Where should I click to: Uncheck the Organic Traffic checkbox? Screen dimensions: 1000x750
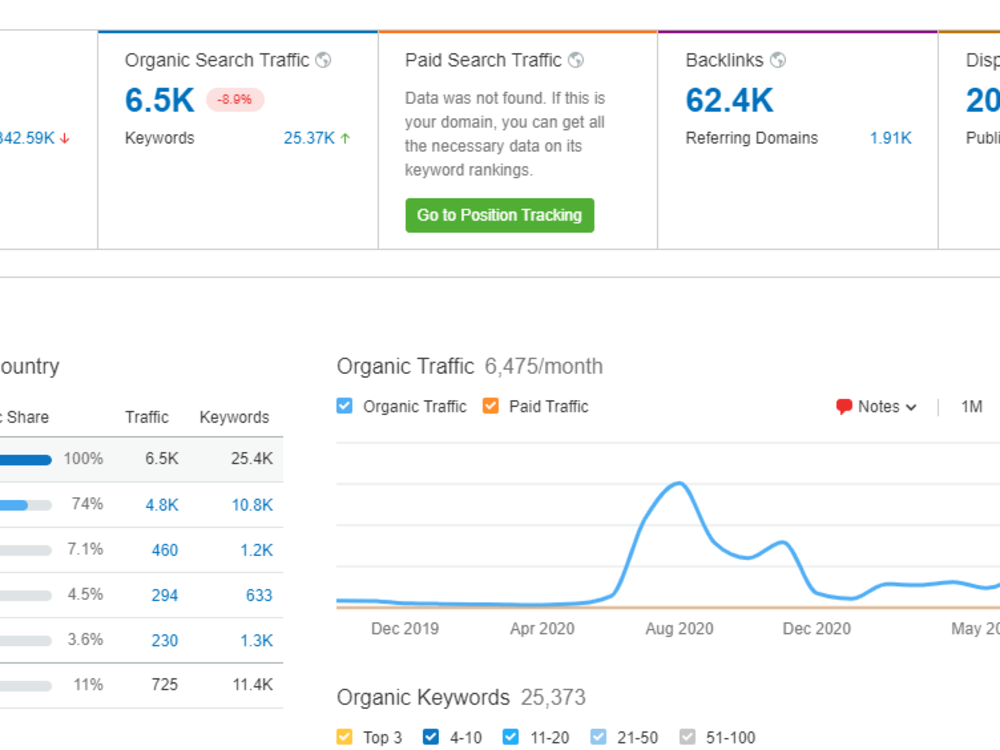tap(344, 406)
